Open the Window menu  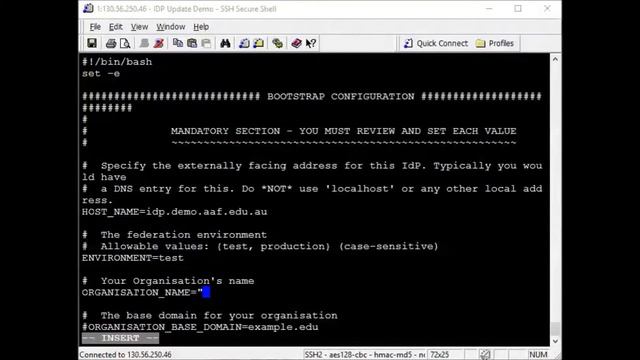click(171, 27)
